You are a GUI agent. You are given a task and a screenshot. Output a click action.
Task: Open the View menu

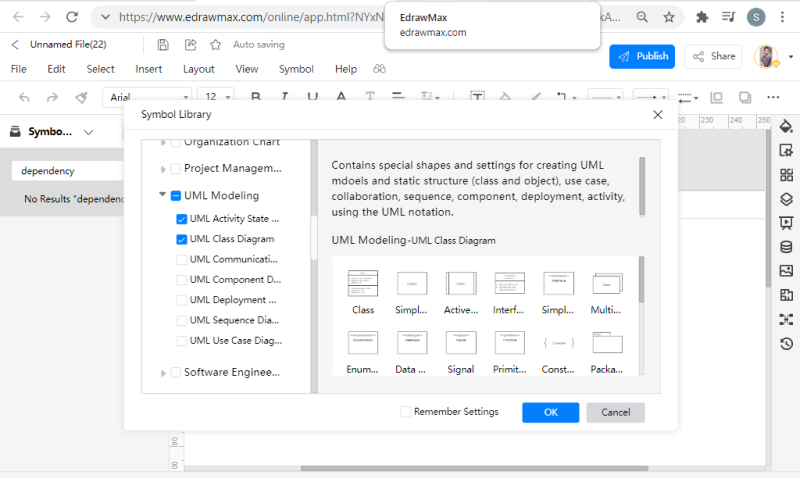[x=246, y=69]
